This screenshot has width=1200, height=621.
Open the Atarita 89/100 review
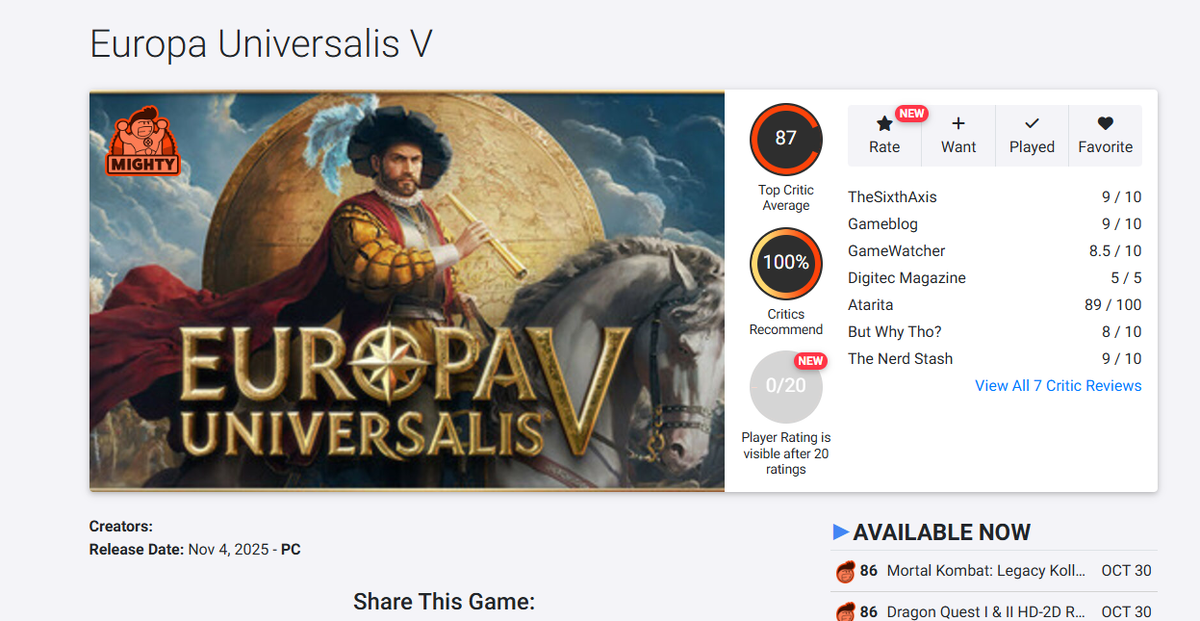[995, 305]
